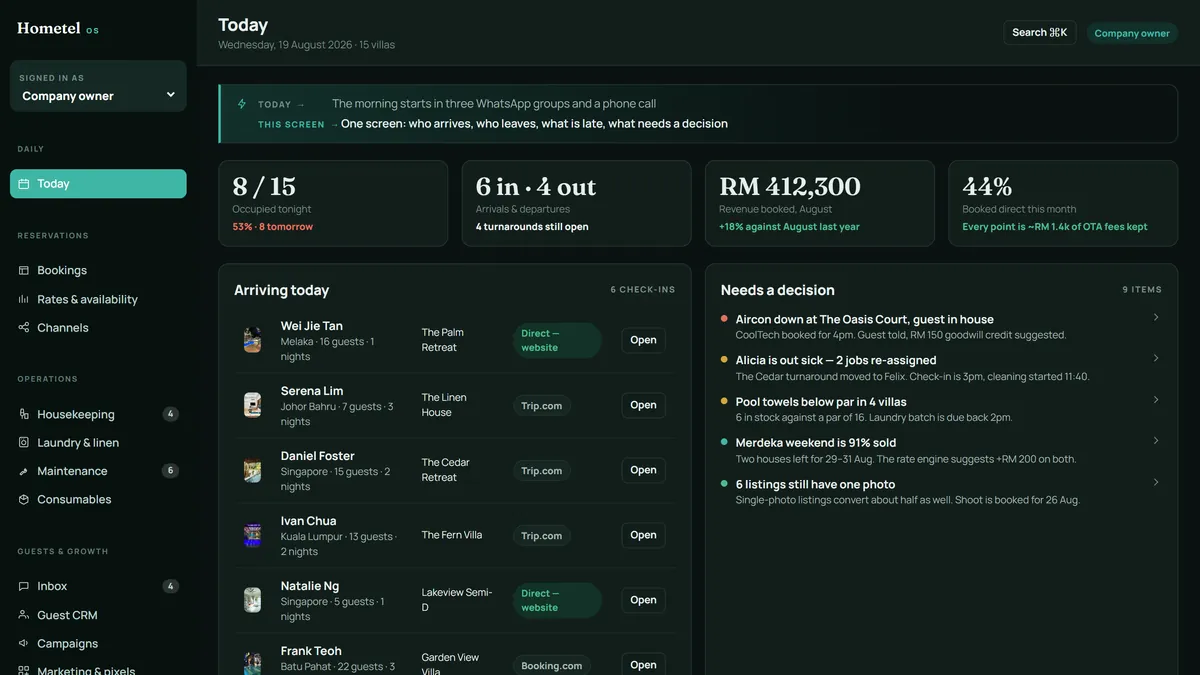Open the Housekeeping sidebar icon
The image size is (1200, 675).
coord(24,414)
